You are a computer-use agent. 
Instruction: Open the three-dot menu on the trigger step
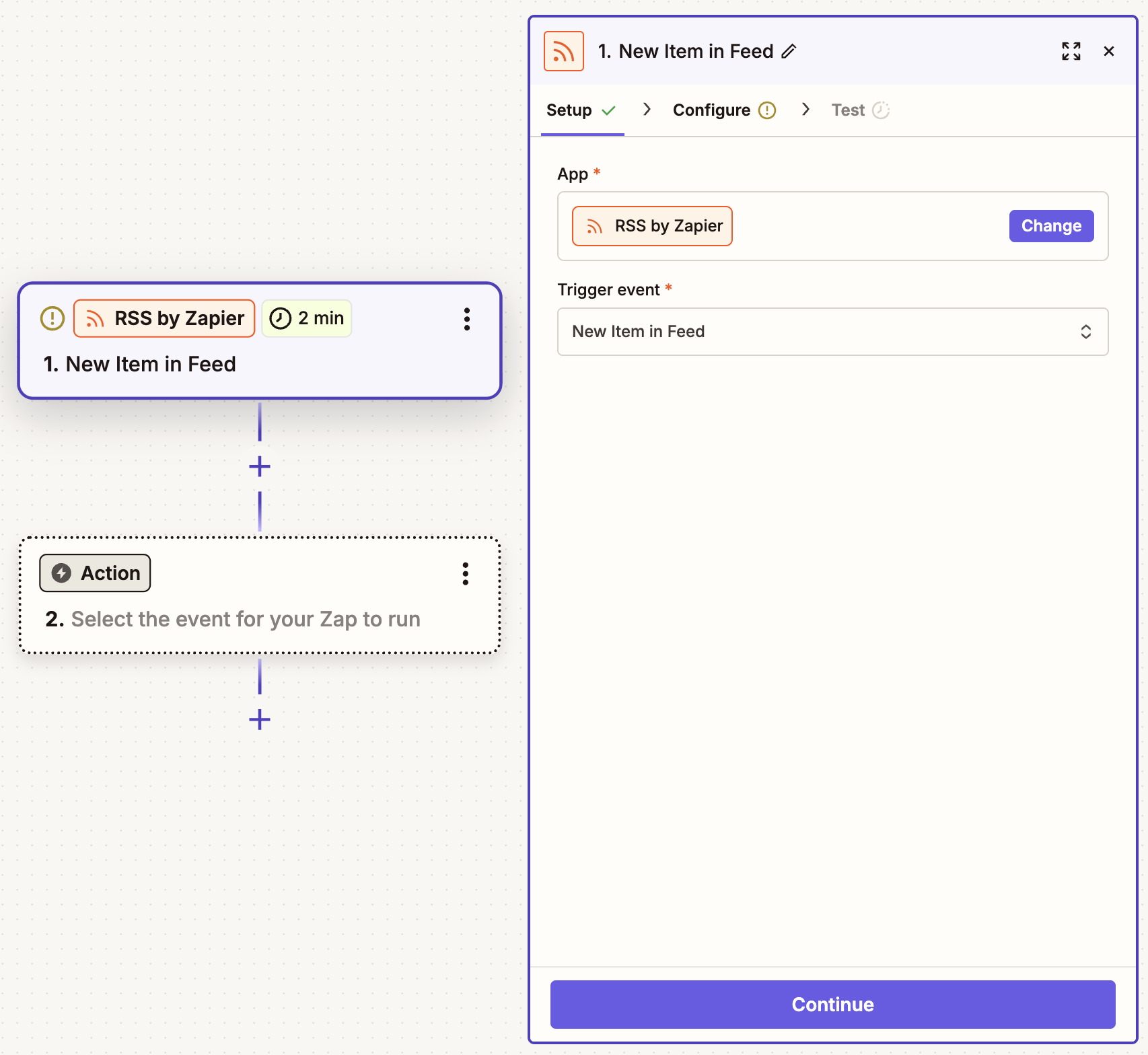467,320
